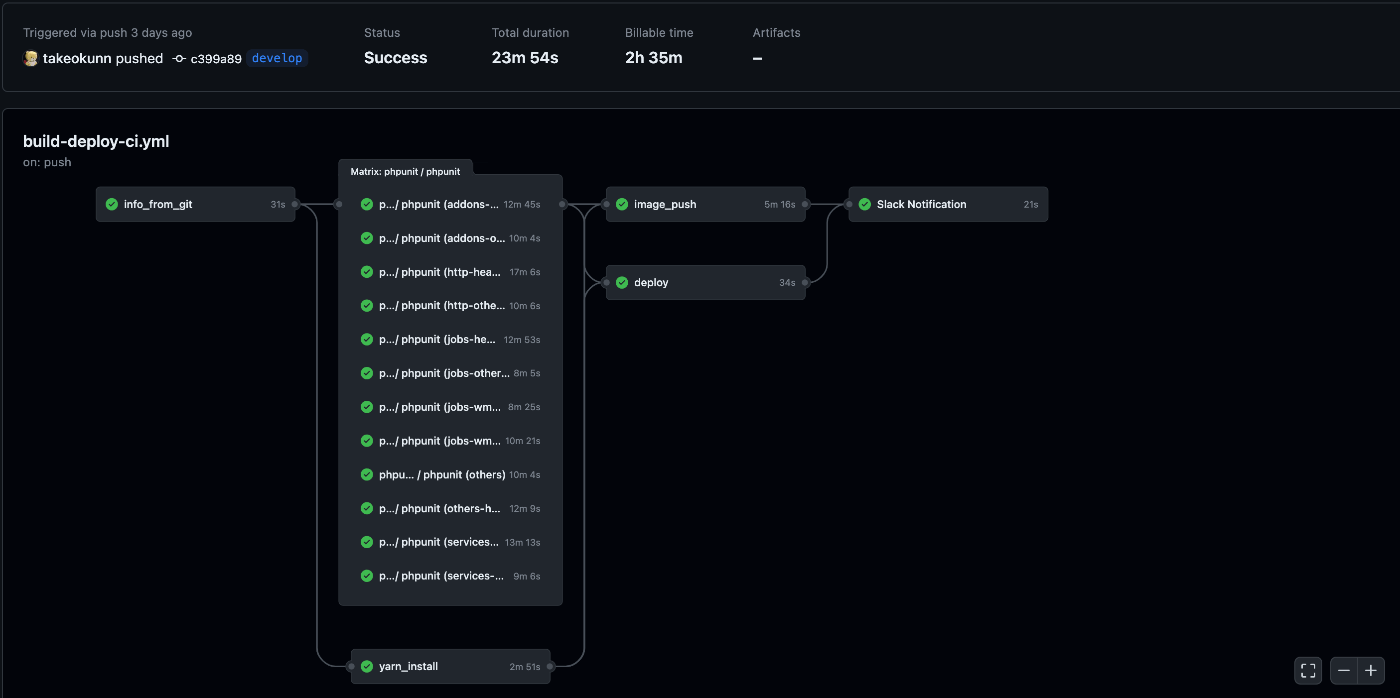Click the '12m 9s' duration in matrix

[525, 508]
